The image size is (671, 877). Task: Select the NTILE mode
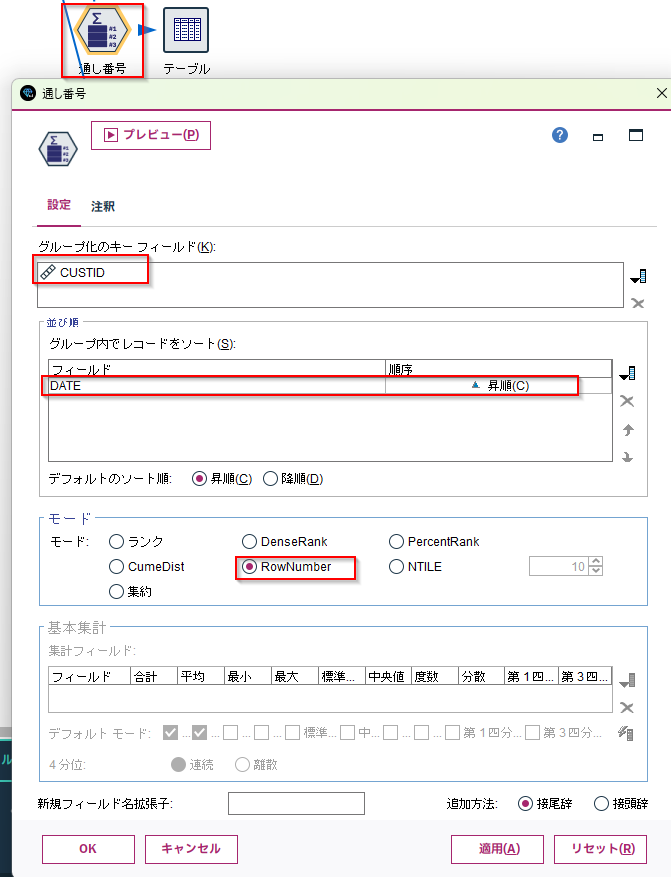point(396,567)
